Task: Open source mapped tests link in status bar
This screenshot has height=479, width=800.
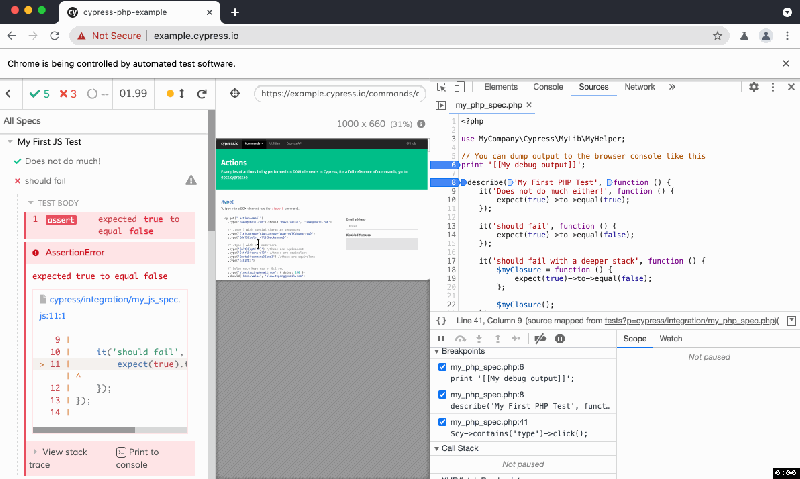Action: (x=690, y=320)
